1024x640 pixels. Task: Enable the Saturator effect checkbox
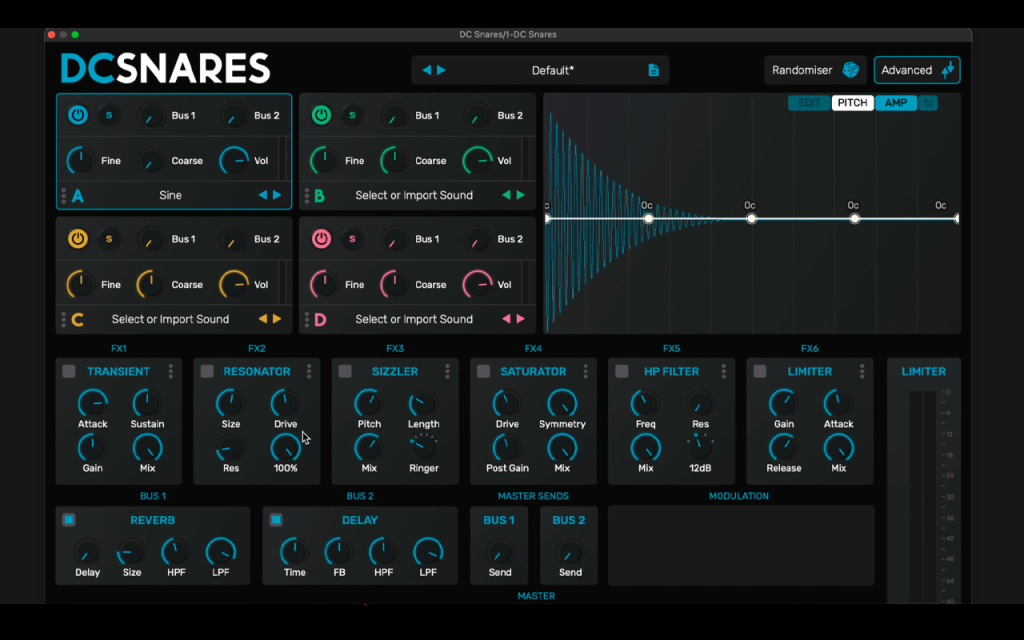[483, 372]
